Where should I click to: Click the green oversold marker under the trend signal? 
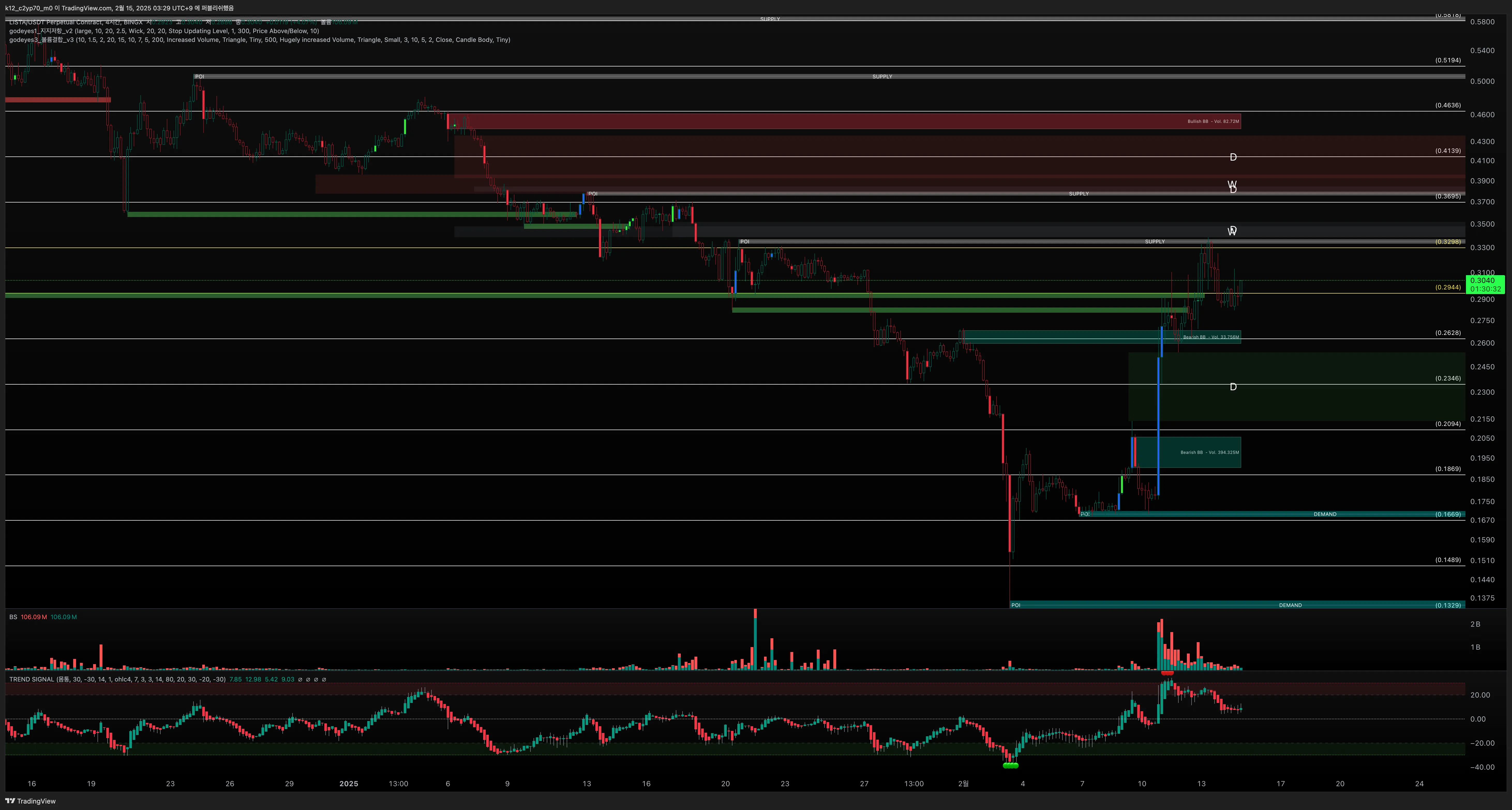pos(1011,766)
